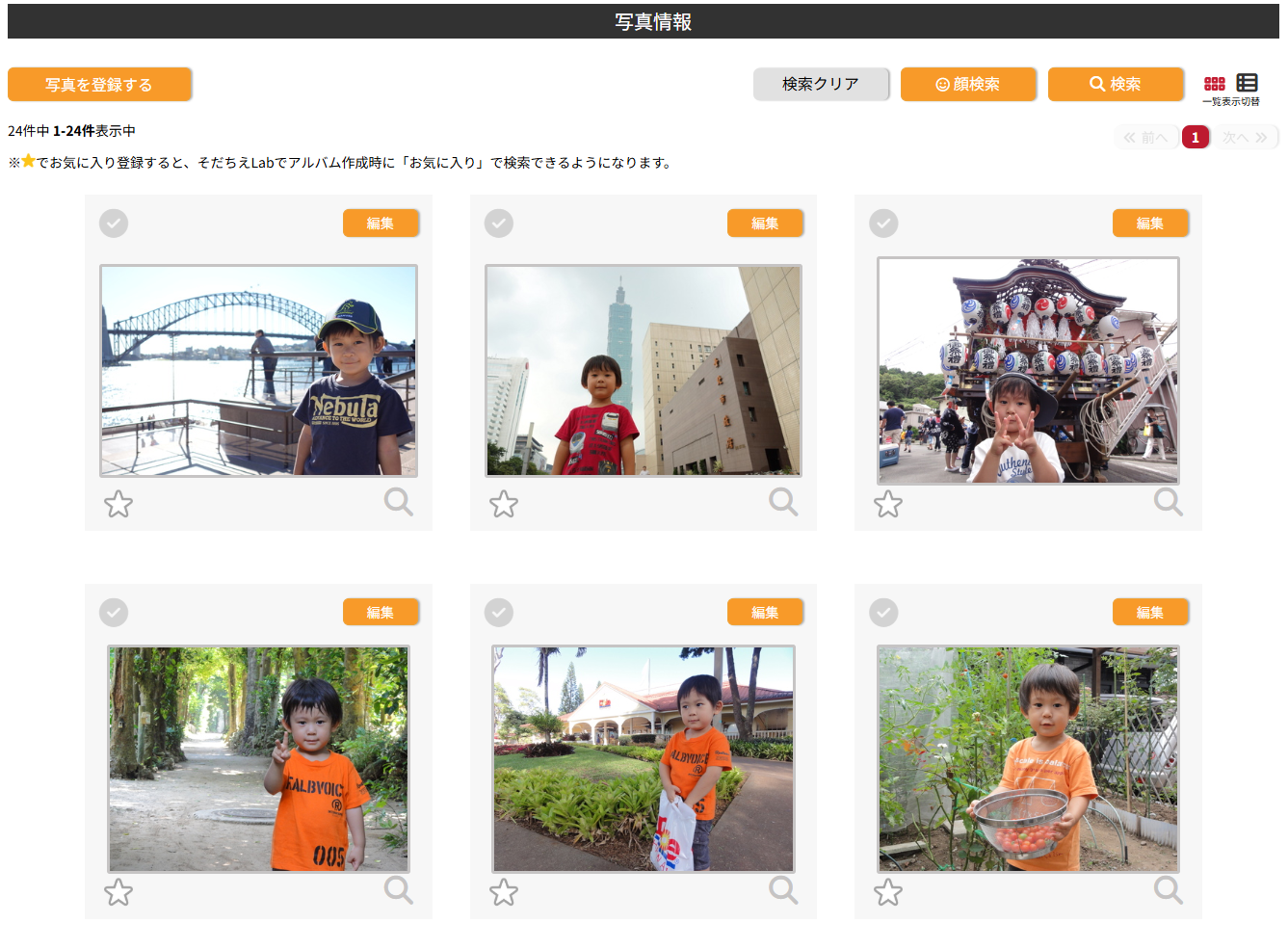Check the selection circle on tomato photo
The width and height of the screenshot is (1288, 949).
883,613
